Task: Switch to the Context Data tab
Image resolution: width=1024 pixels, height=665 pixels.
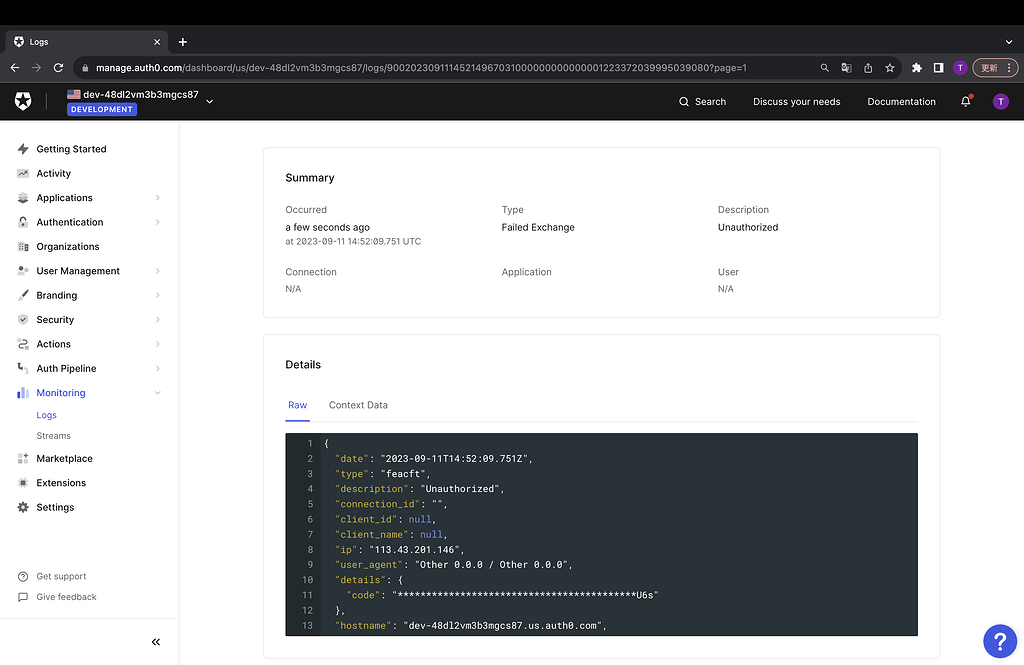Action: (358, 405)
